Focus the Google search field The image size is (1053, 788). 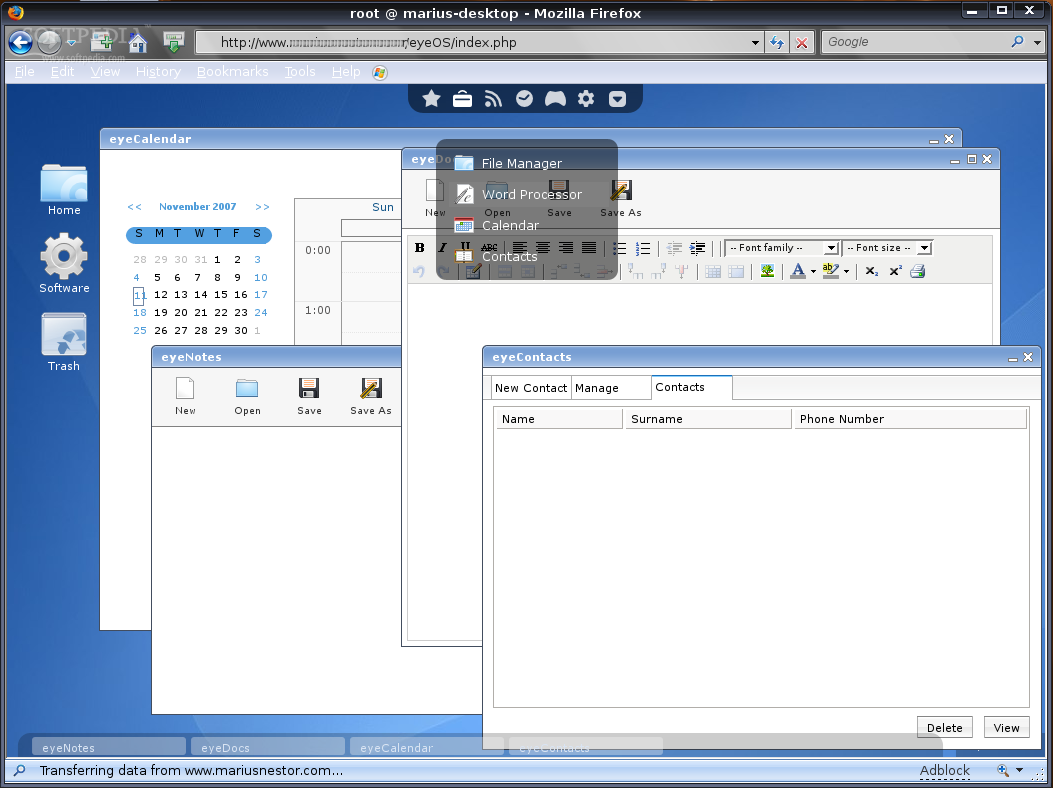pos(917,42)
